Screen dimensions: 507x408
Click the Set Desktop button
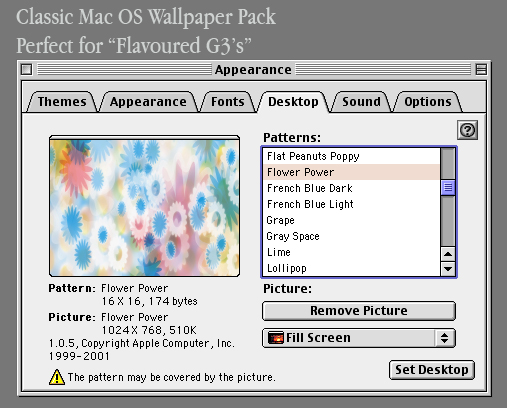tap(432, 370)
